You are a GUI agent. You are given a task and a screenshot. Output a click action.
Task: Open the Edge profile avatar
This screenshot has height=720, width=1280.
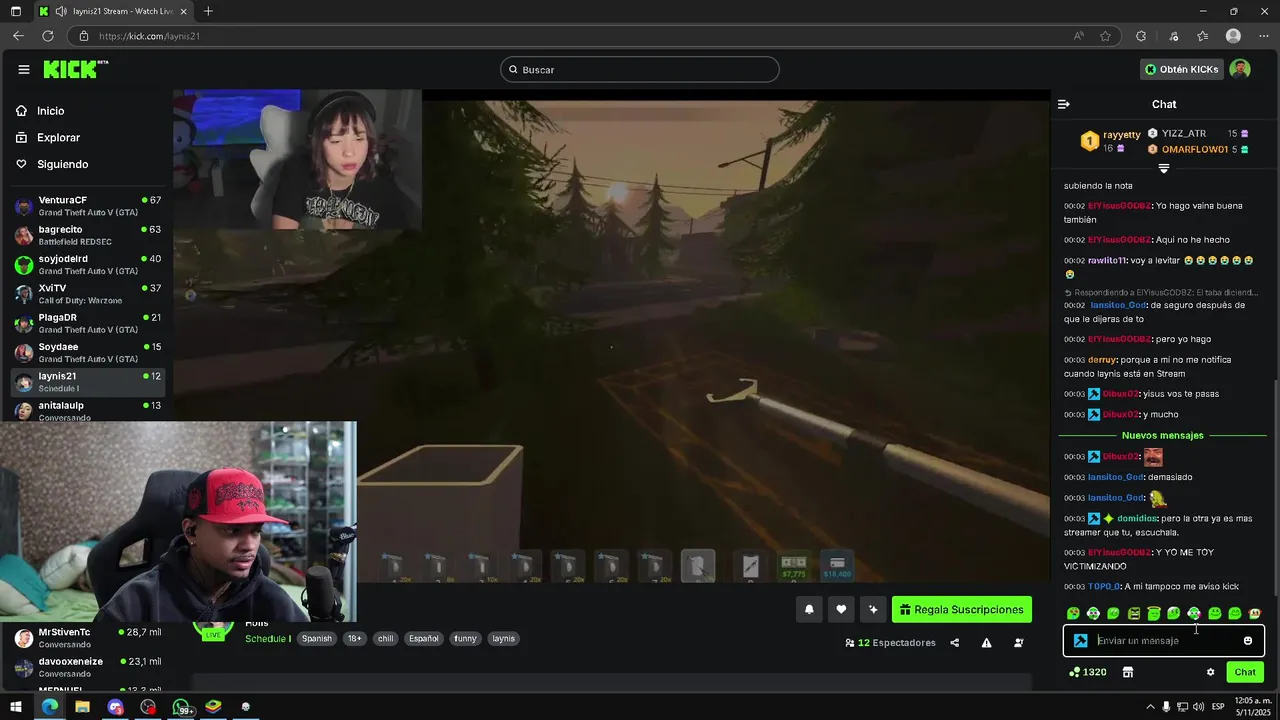(x=1233, y=36)
